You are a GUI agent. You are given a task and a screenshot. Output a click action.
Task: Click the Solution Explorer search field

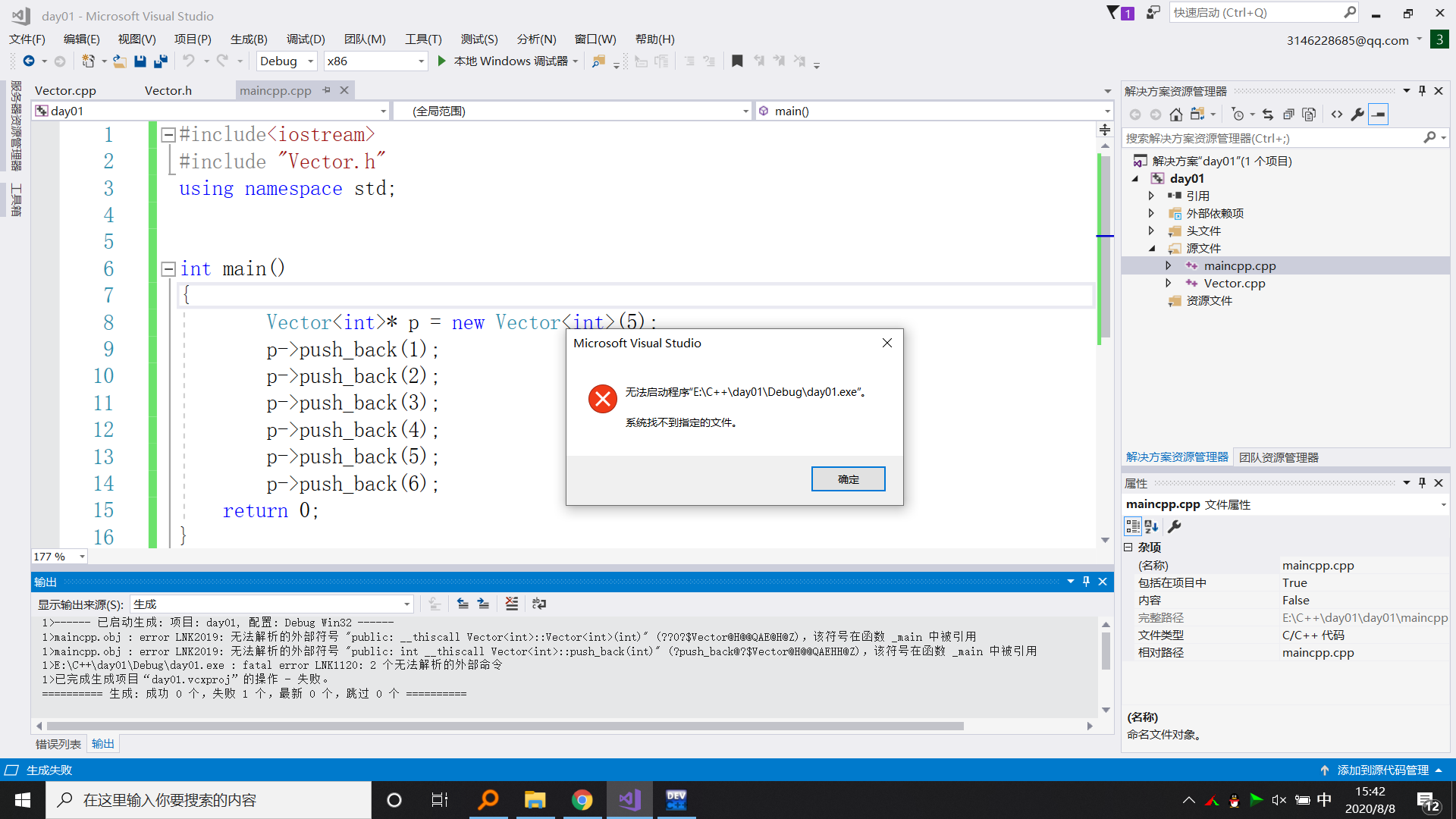coord(1272,138)
